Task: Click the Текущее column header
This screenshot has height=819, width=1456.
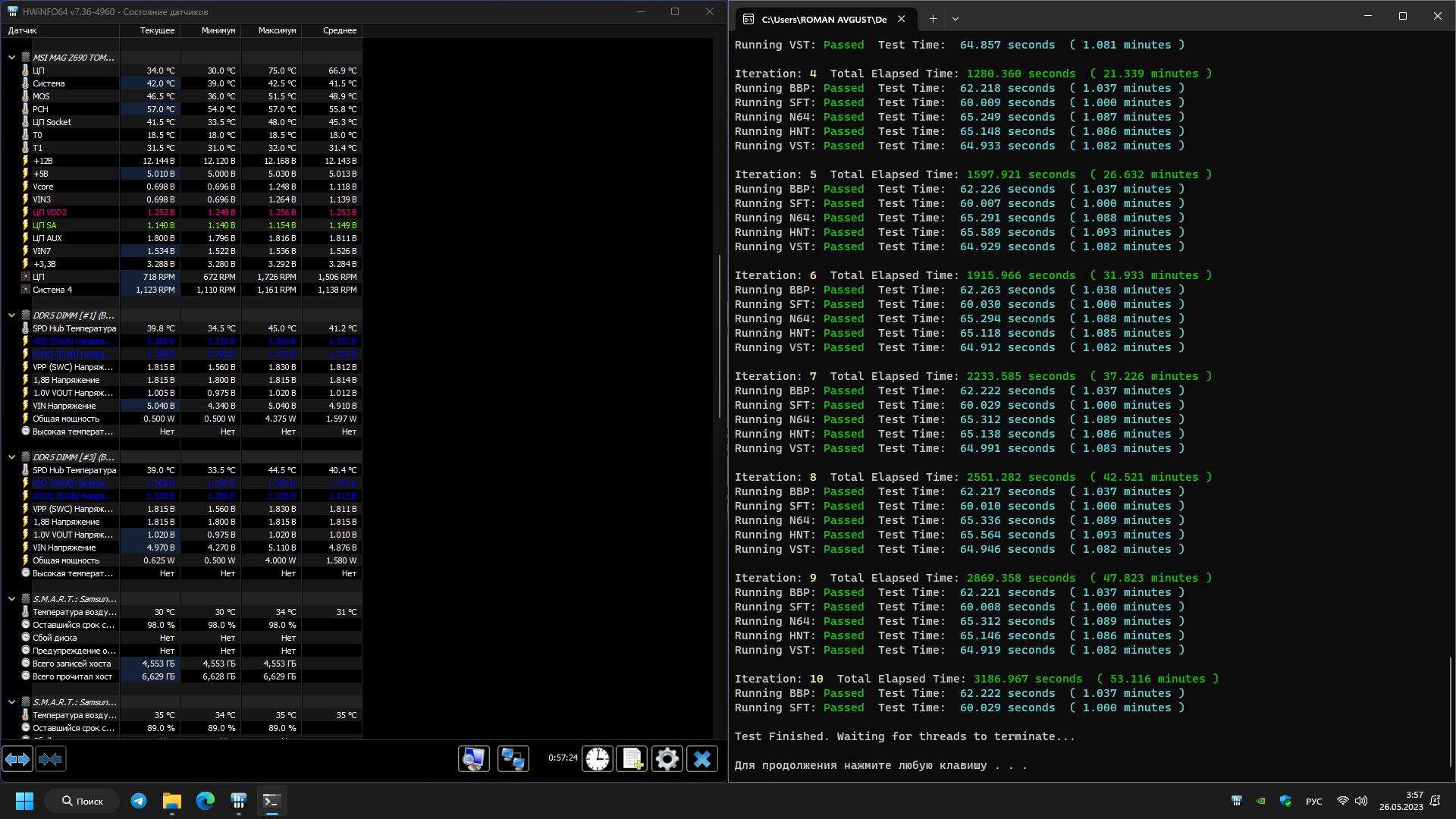Action: [x=157, y=31]
